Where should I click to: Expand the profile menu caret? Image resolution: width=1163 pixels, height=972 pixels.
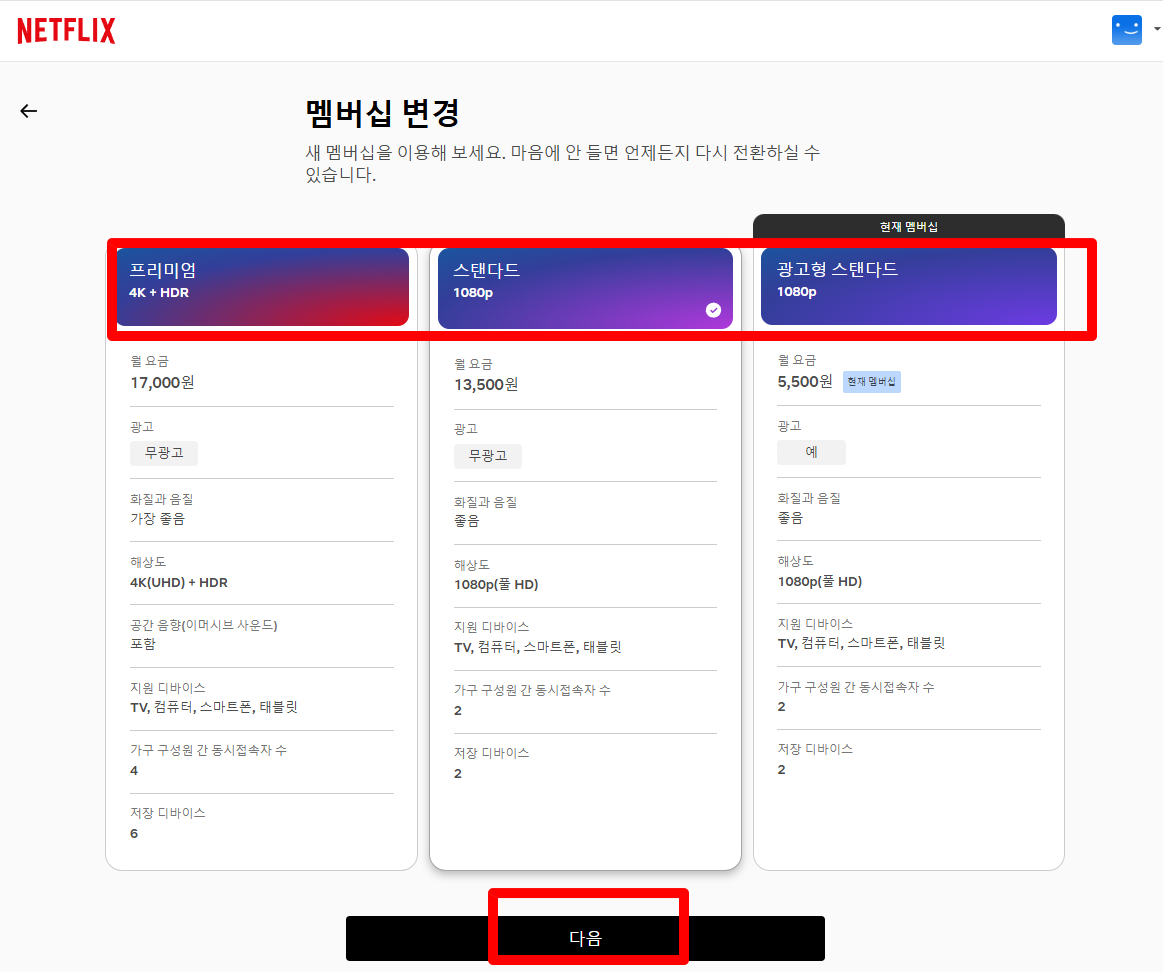1156,30
